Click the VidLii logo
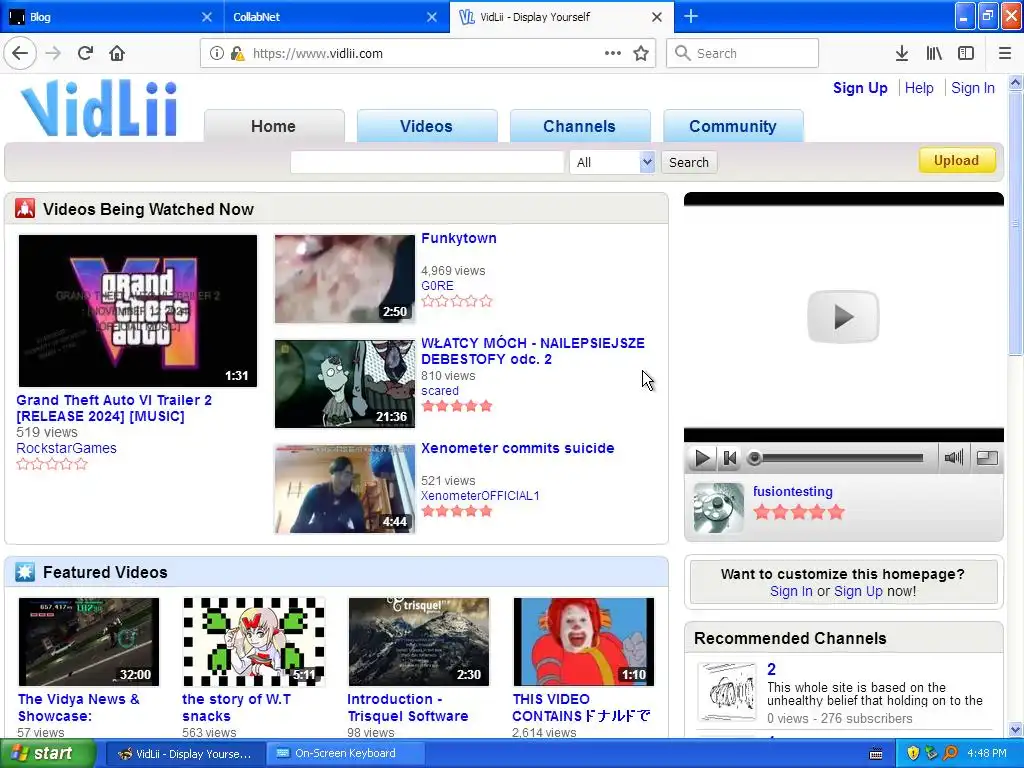 [99, 108]
